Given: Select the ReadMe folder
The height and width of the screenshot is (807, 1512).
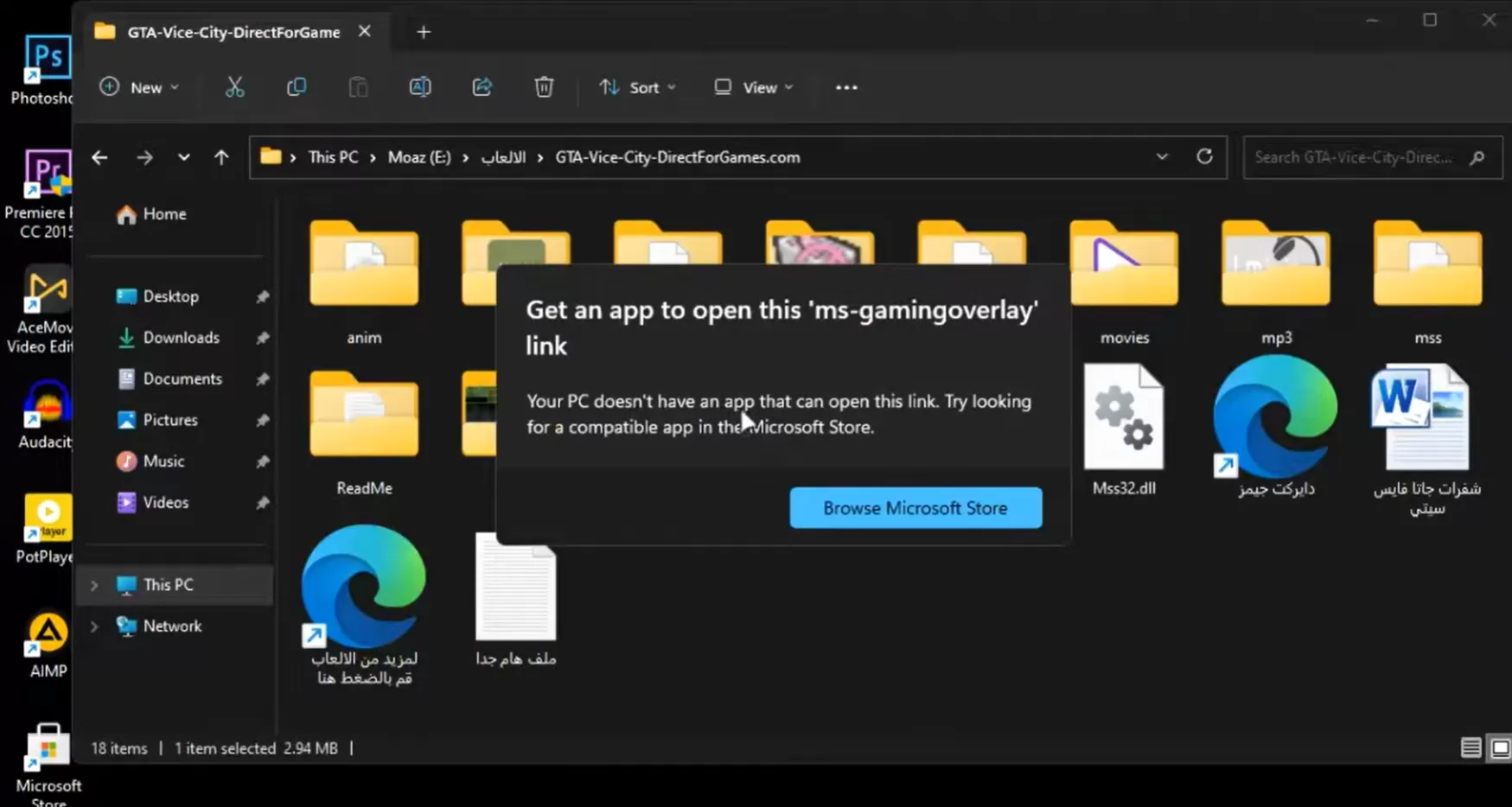Looking at the screenshot, I should [x=364, y=434].
